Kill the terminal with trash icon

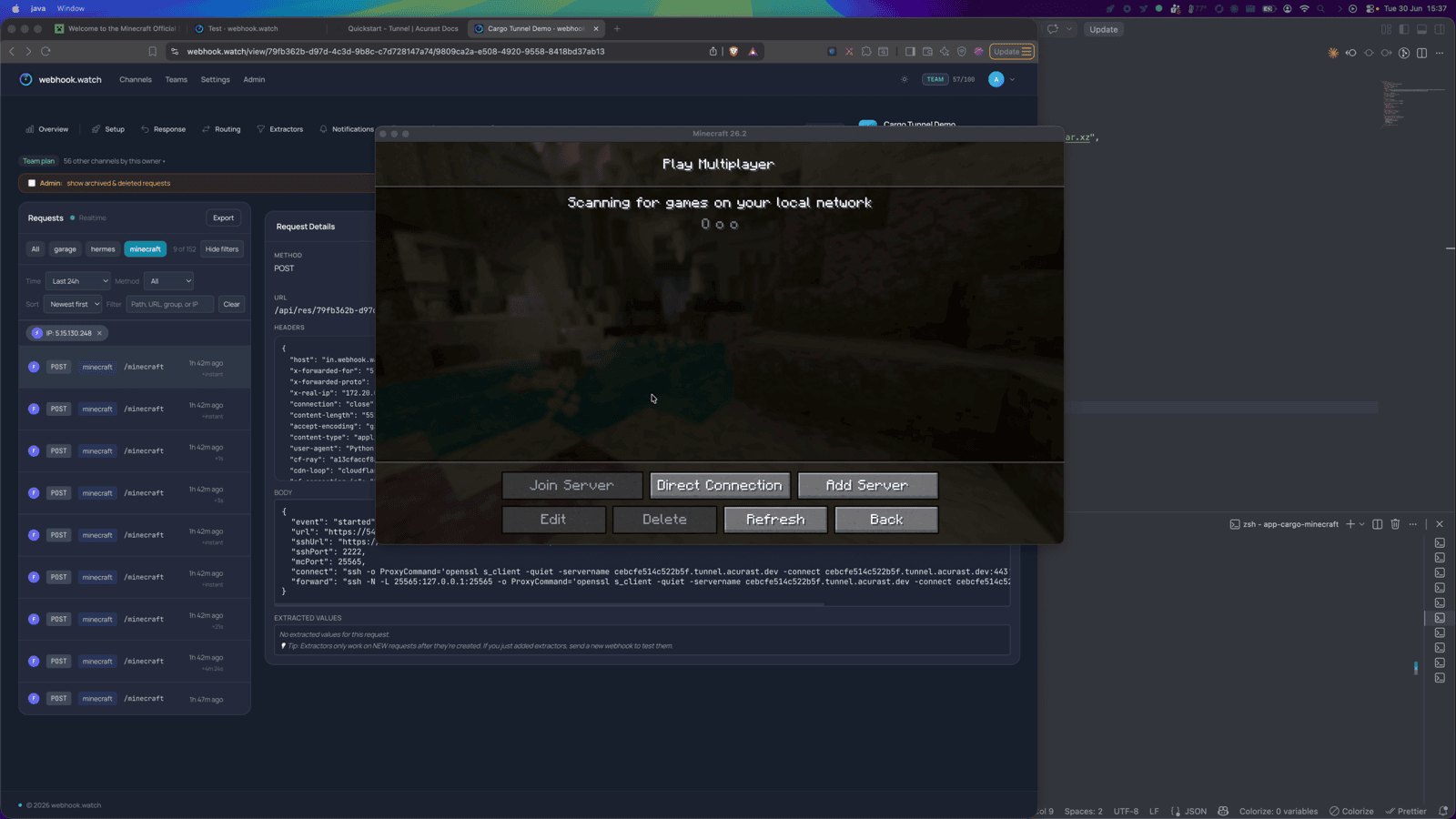point(1395,524)
